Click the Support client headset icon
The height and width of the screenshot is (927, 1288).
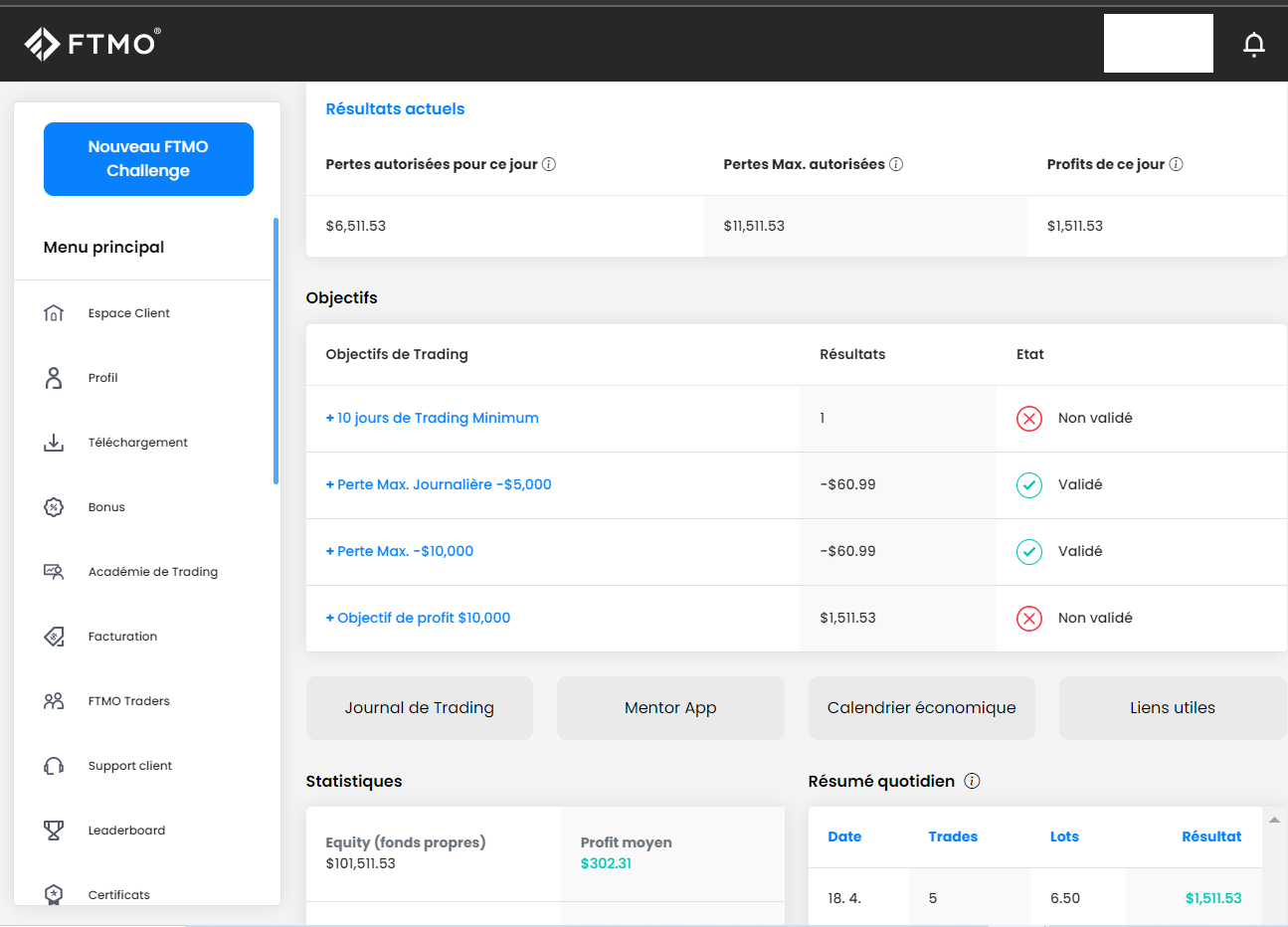point(54,766)
